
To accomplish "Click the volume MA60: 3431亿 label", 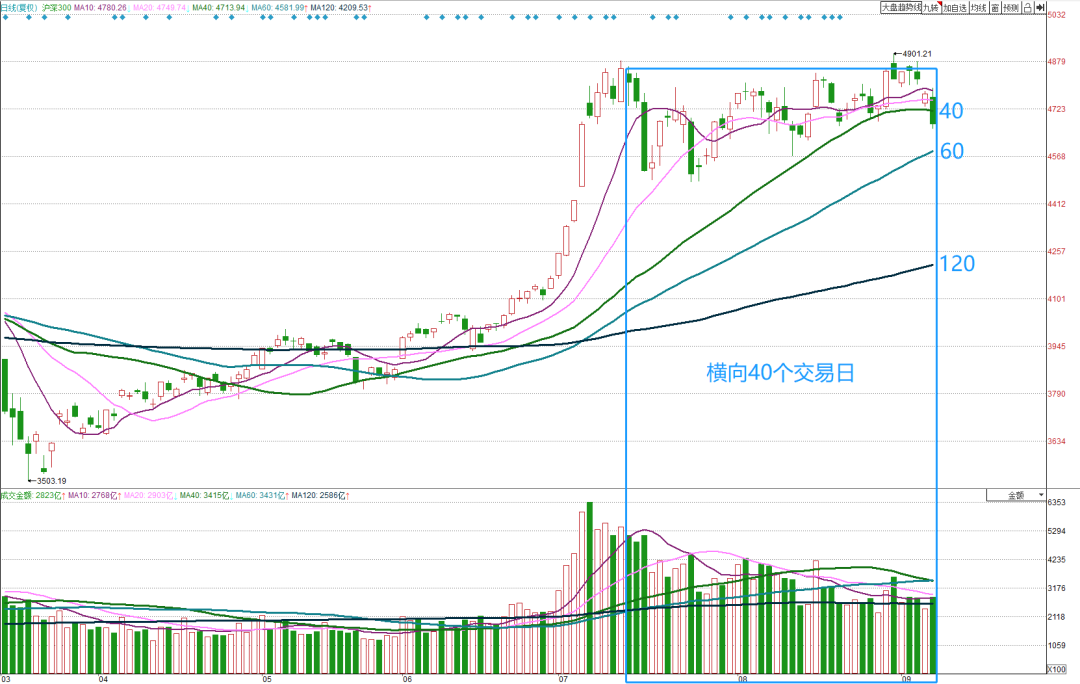I will pyautogui.click(x=262, y=495).
